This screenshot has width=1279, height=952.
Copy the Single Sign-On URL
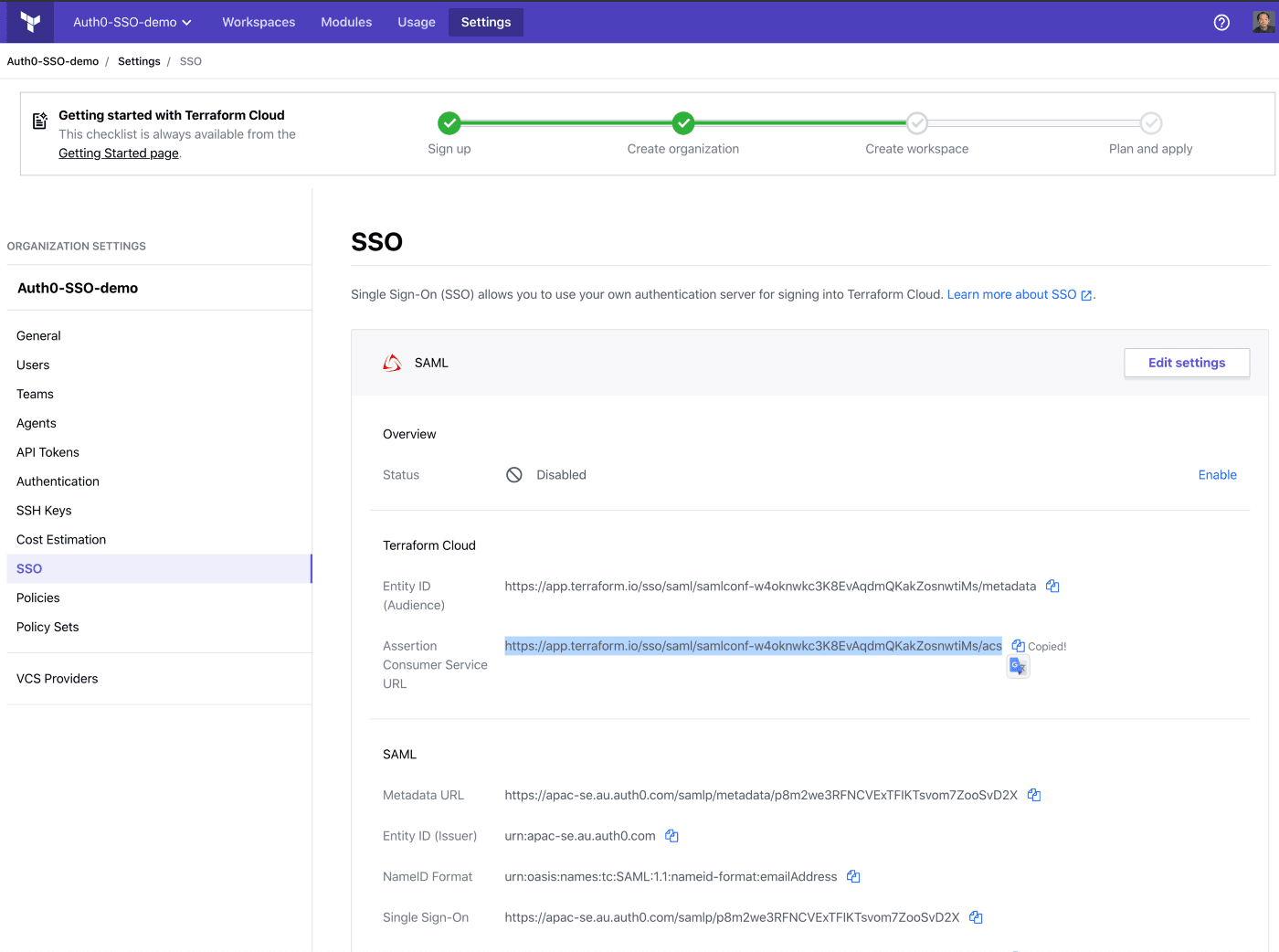[976, 917]
